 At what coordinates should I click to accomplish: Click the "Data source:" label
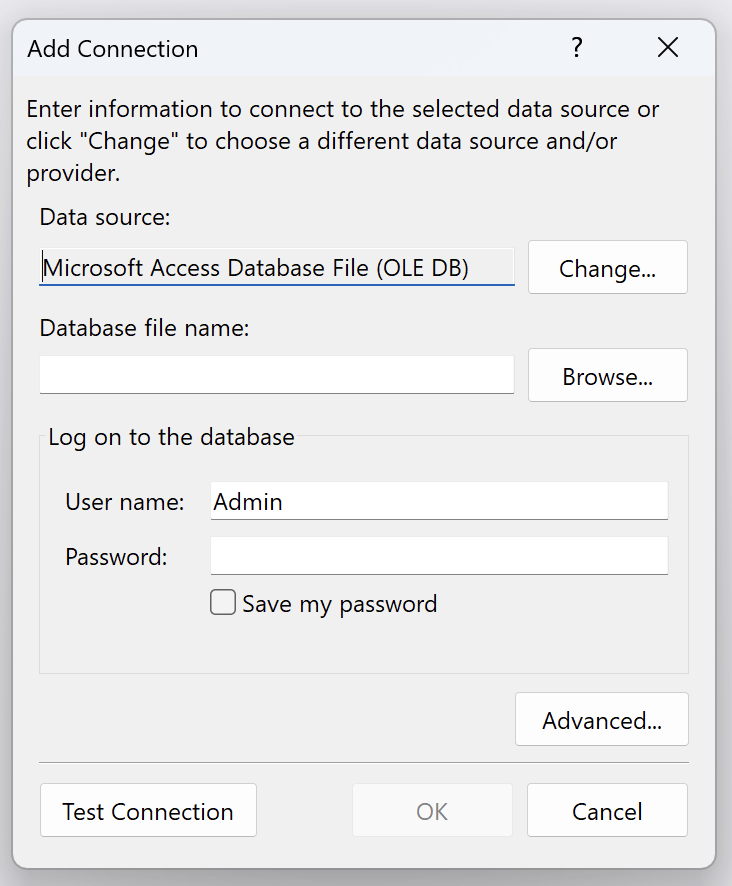click(x=105, y=218)
